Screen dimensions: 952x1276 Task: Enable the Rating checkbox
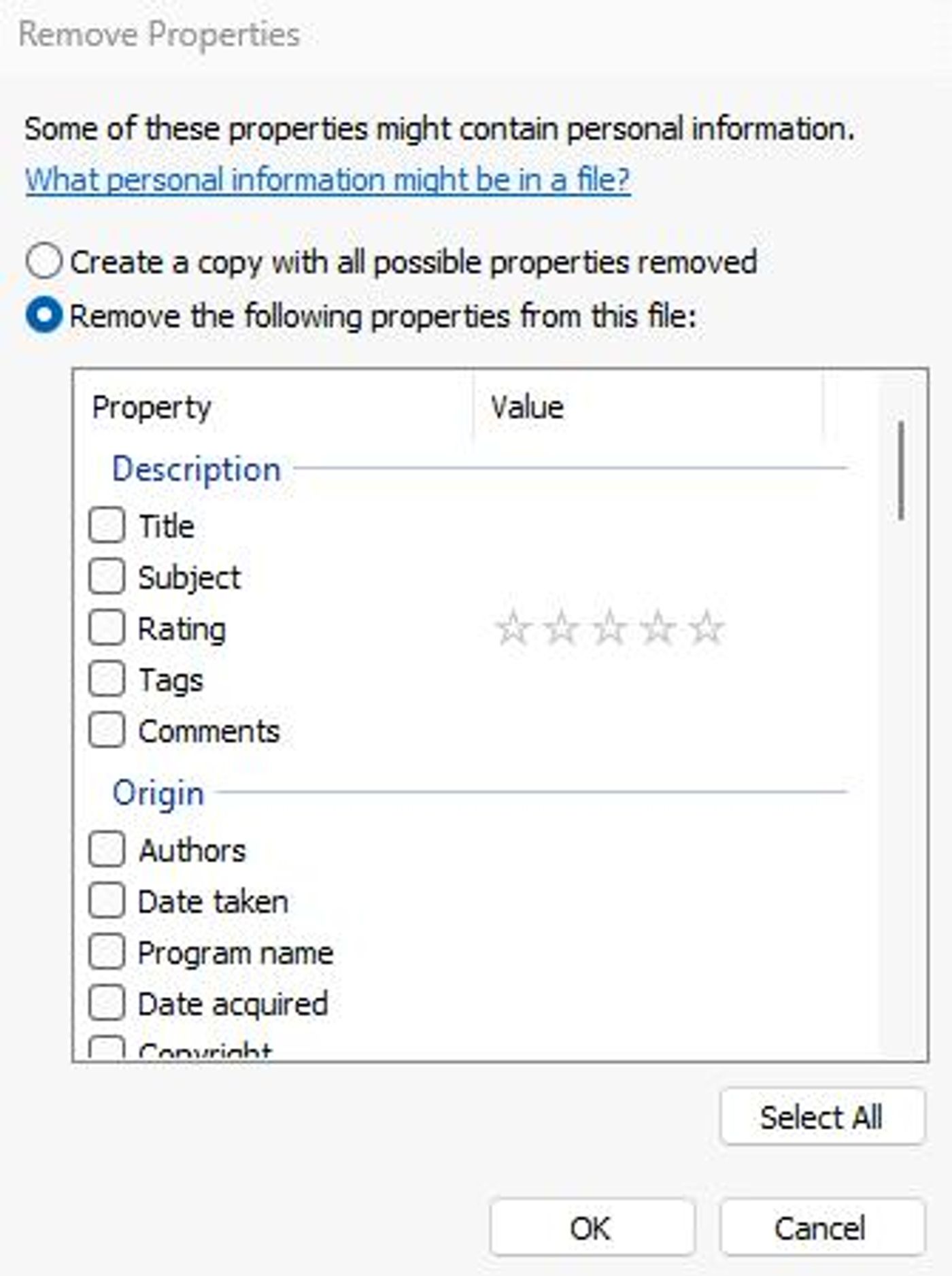click(x=107, y=627)
